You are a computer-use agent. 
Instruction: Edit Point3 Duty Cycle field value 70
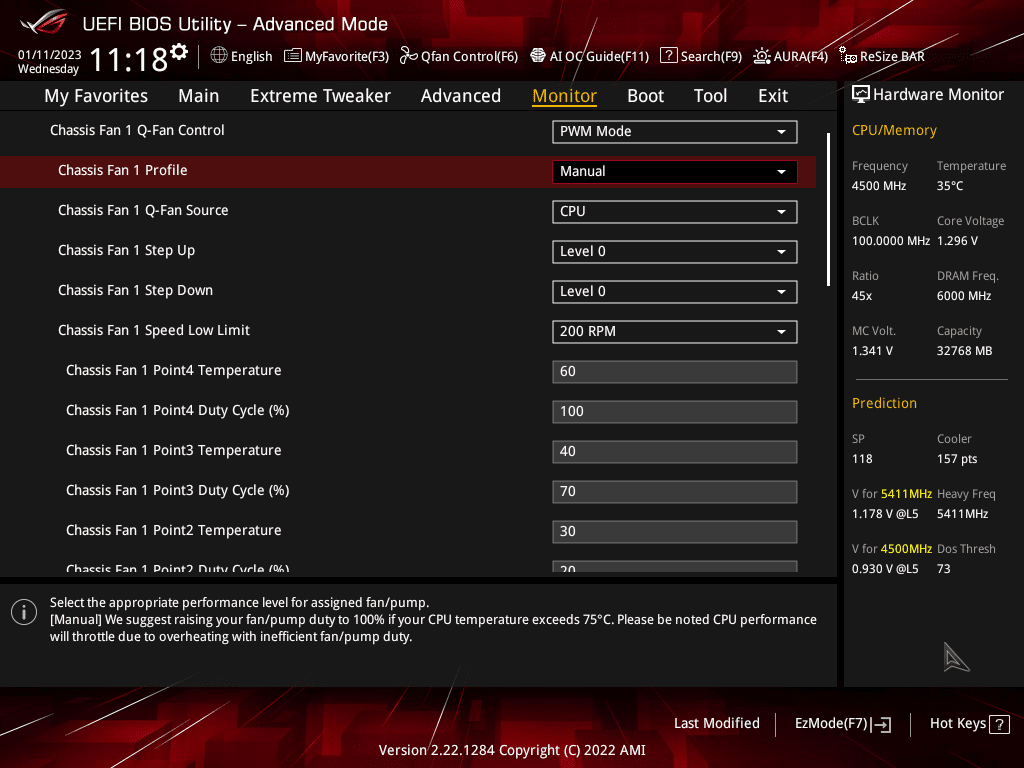coord(675,491)
